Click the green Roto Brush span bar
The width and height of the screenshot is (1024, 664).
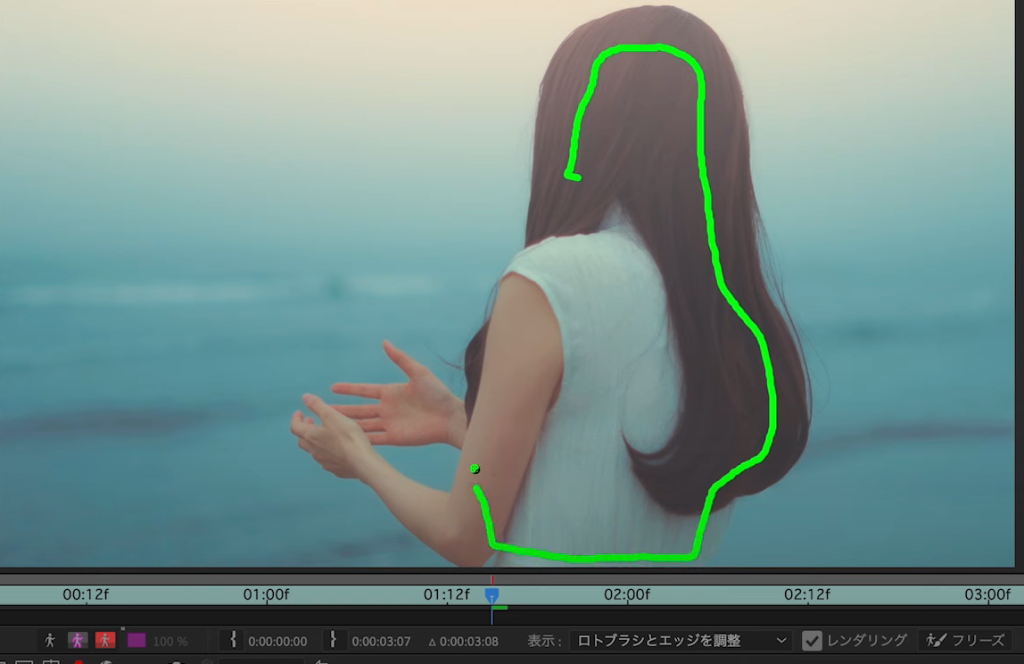(500, 608)
